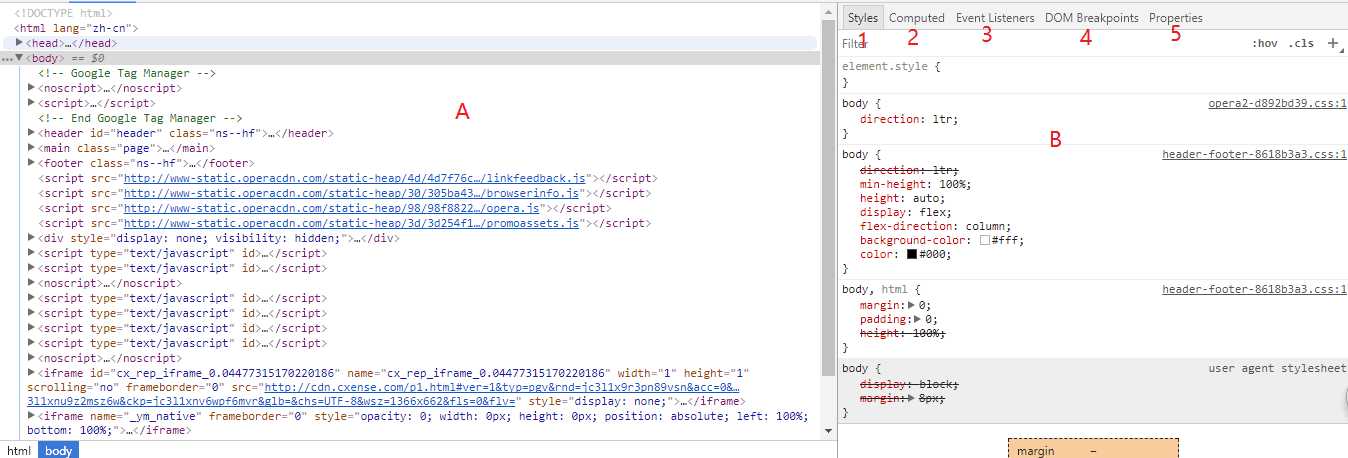Click the DOM tree scrollbar down arrow
1348x458 pixels.
[827, 431]
